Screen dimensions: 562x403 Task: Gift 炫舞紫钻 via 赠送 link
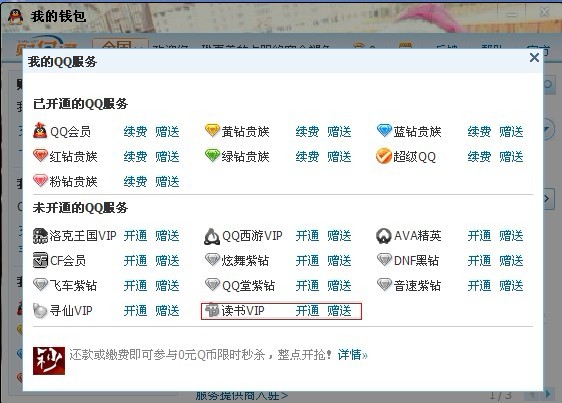(x=339, y=261)
